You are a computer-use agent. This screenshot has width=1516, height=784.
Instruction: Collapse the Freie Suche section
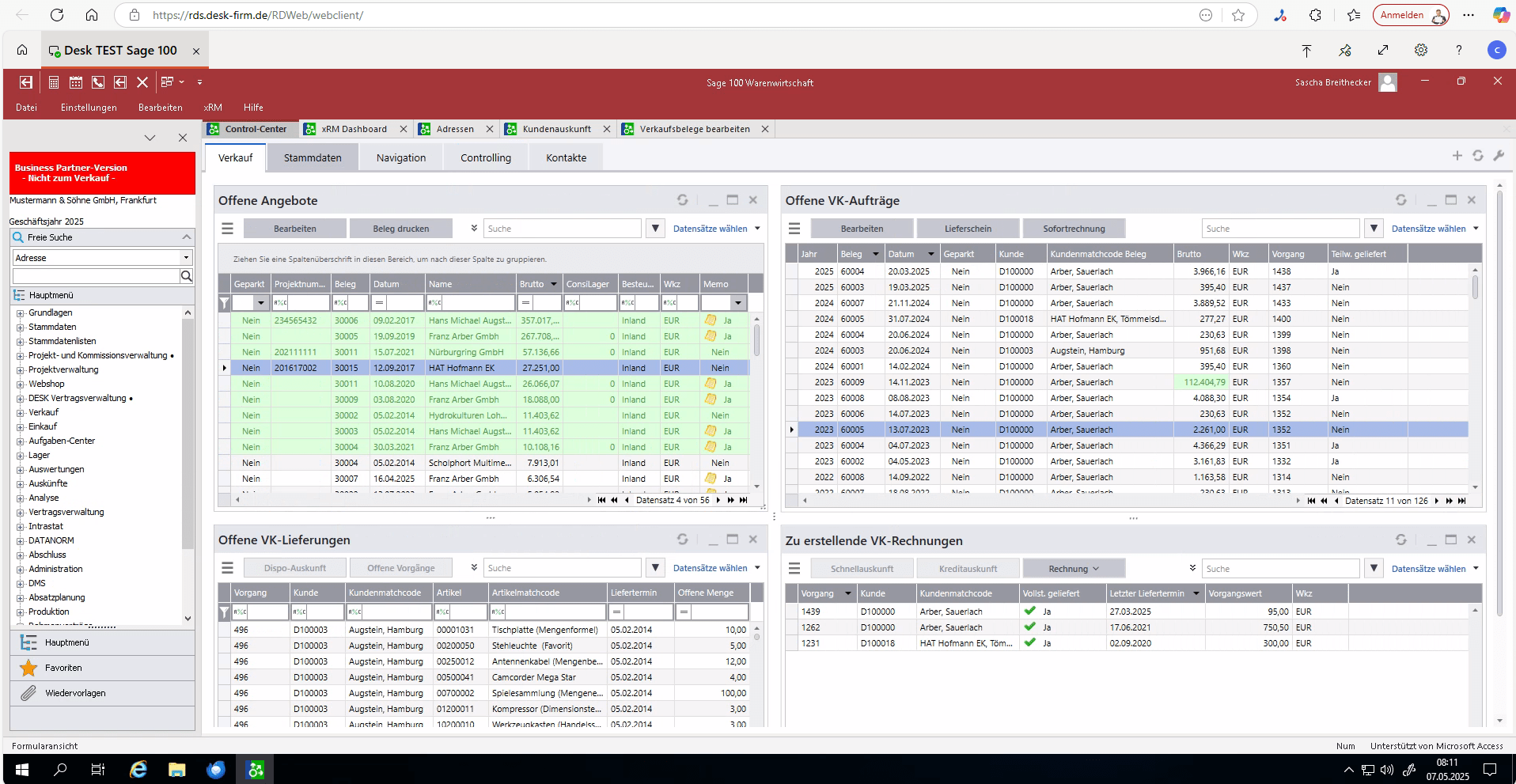[187, 237]
